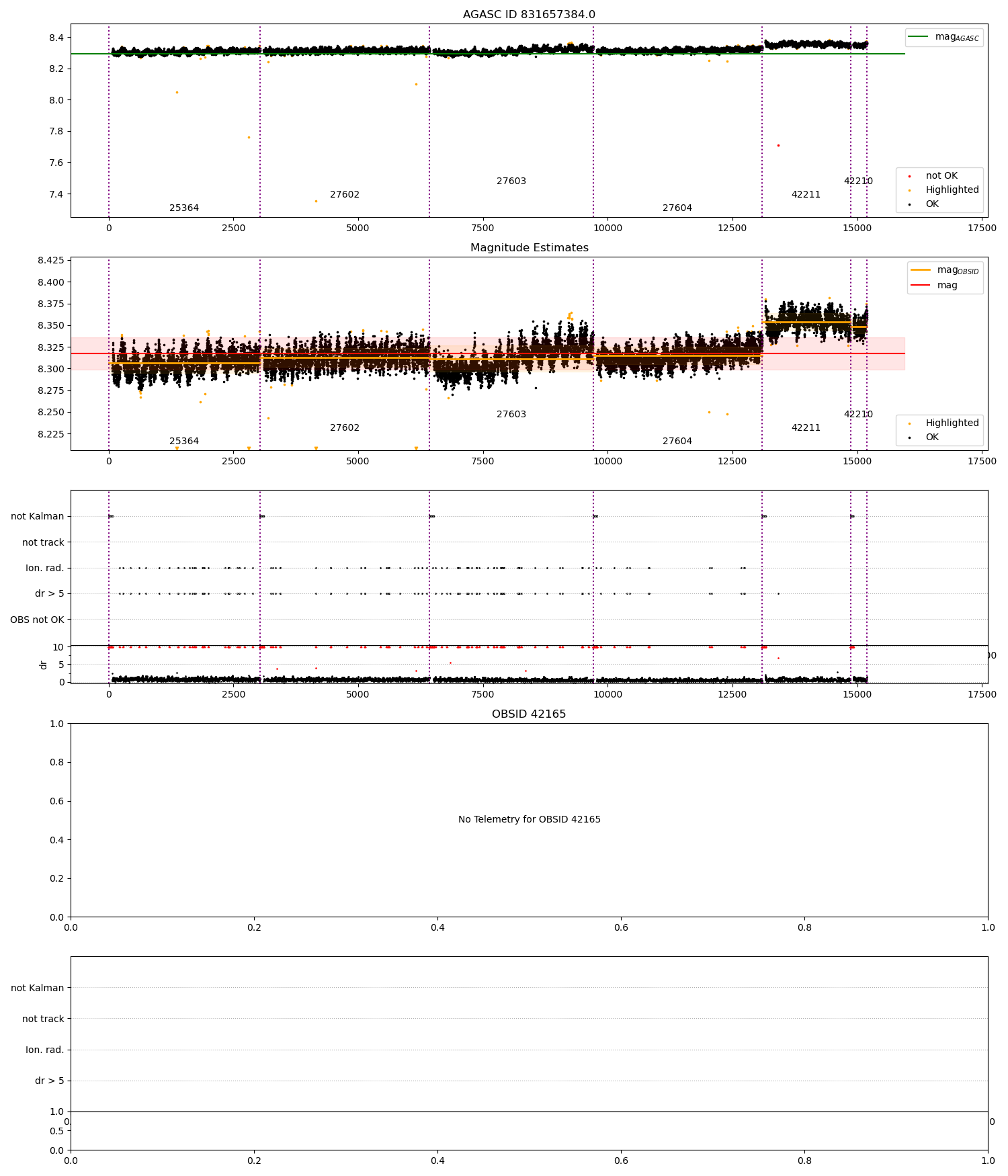
Task: Click the 8.425 y-axis tick label
Action: tap(50, 261)
